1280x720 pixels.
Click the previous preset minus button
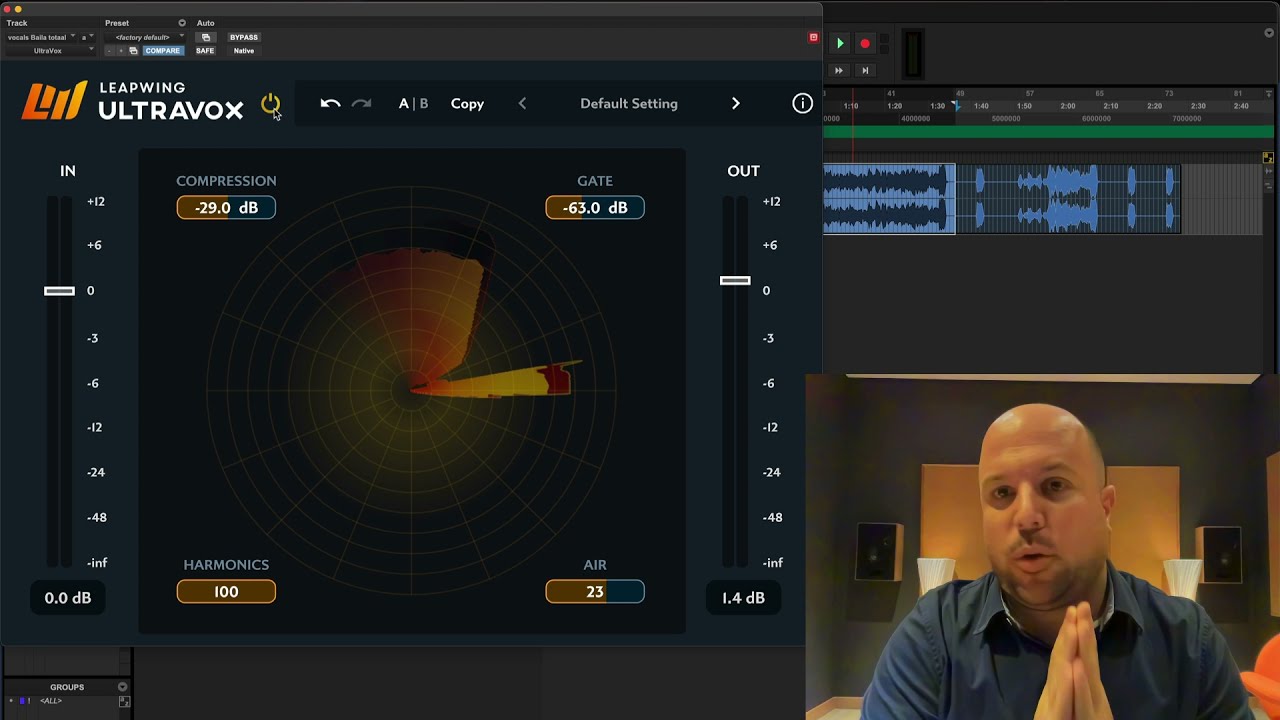coord(109,50)
